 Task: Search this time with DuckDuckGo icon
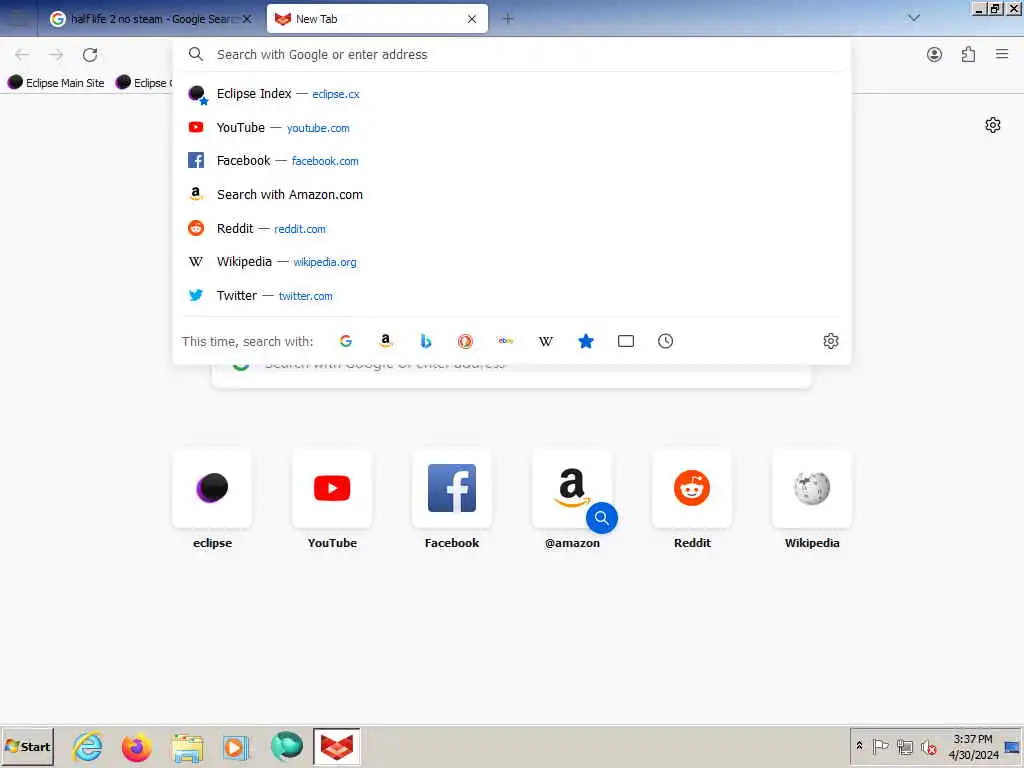coord(465,341)
